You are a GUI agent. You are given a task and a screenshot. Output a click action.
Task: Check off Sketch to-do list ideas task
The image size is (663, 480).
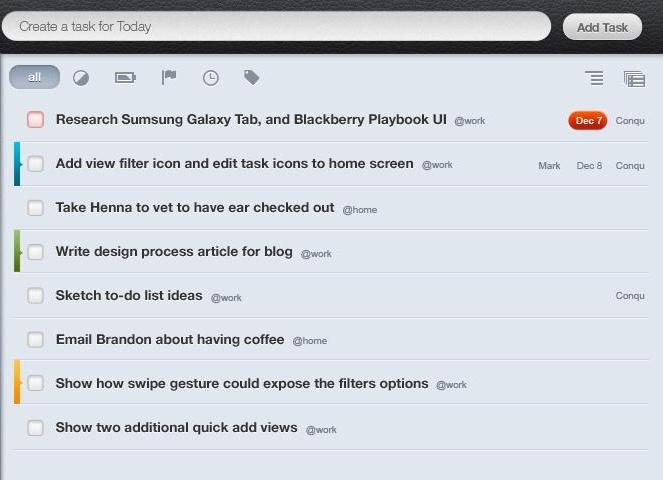click(x=35, y=296)
